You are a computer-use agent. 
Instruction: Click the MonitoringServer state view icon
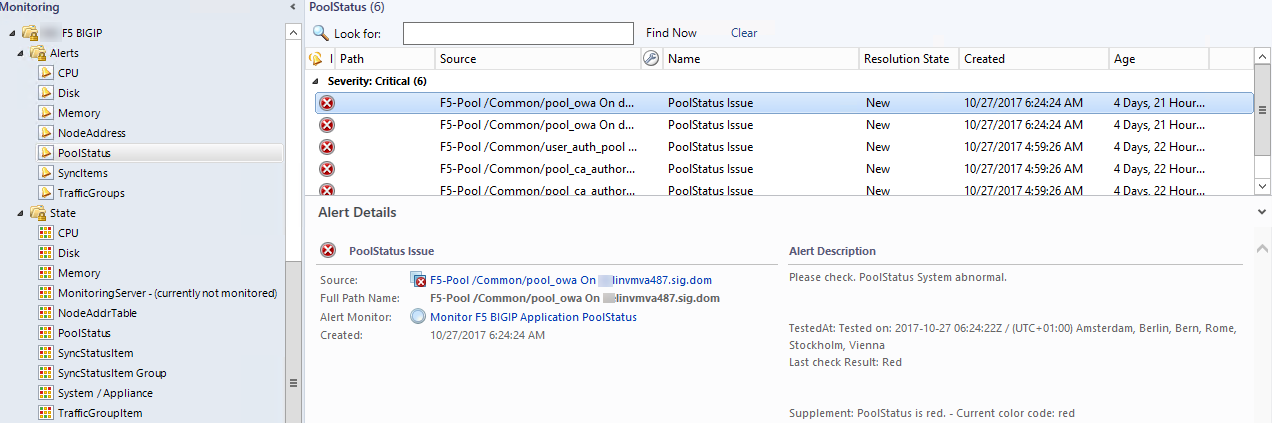(46, 293)
